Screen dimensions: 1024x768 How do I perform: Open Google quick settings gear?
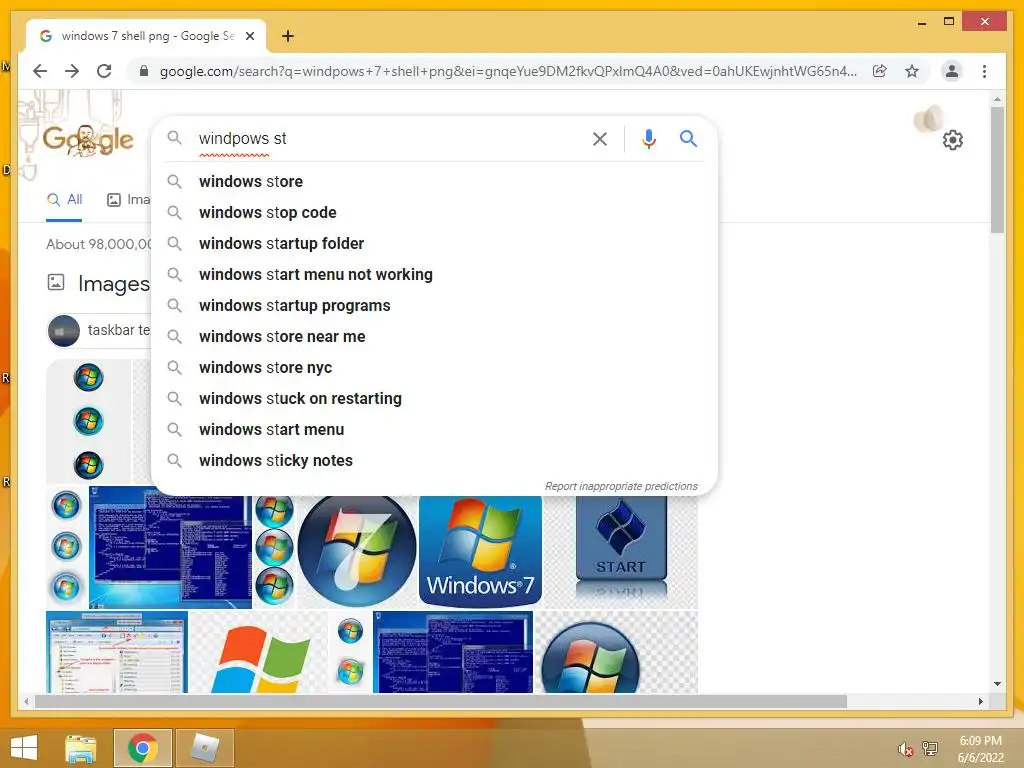point(953,140)
